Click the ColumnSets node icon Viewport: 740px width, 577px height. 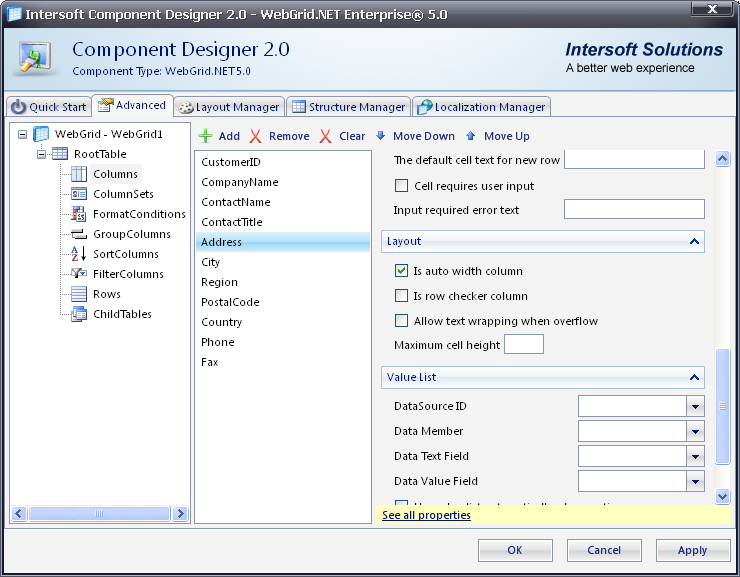(79, 194)
